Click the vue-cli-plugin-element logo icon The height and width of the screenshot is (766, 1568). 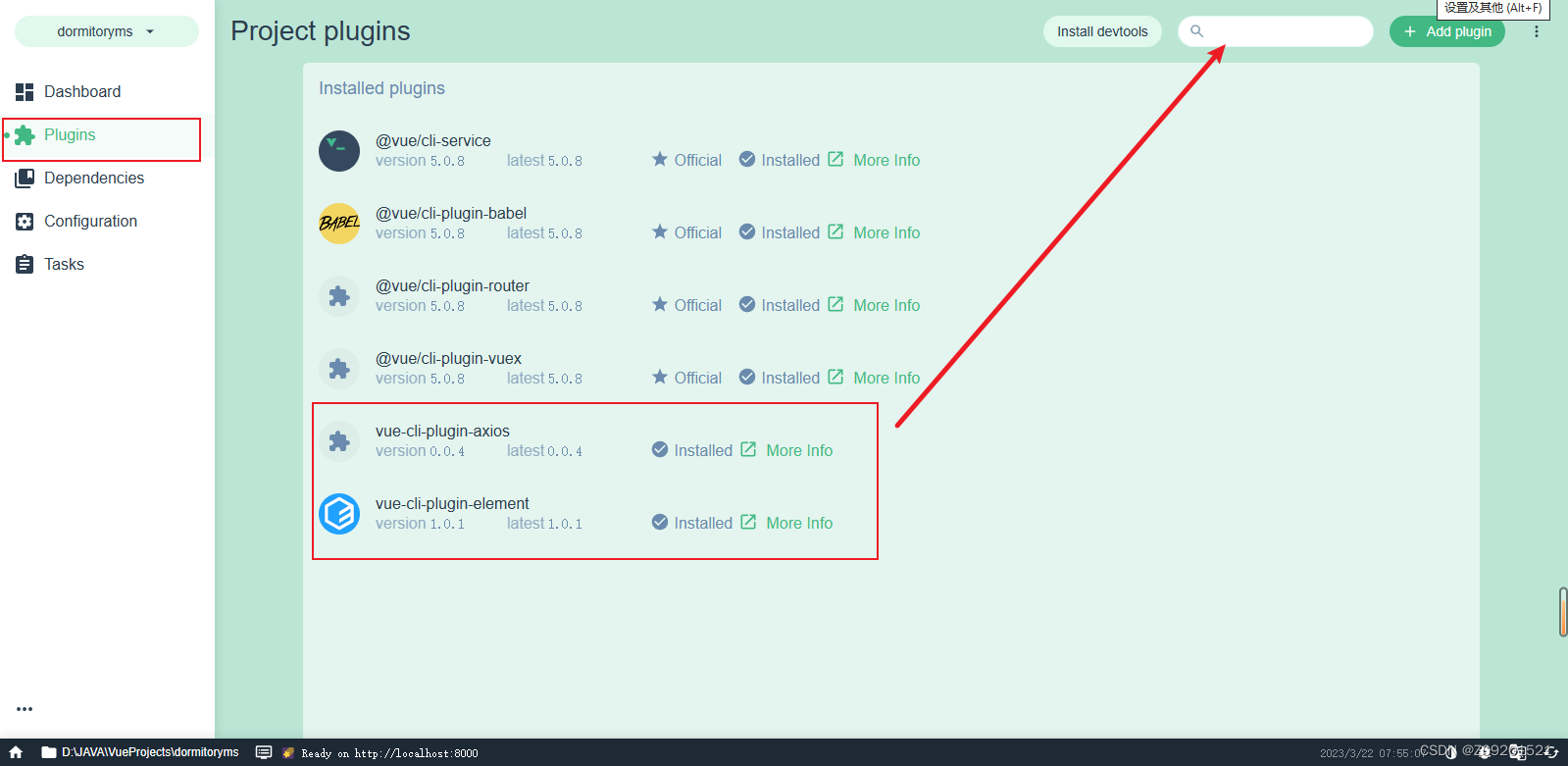pyautogui.click(x=339, y=514)
